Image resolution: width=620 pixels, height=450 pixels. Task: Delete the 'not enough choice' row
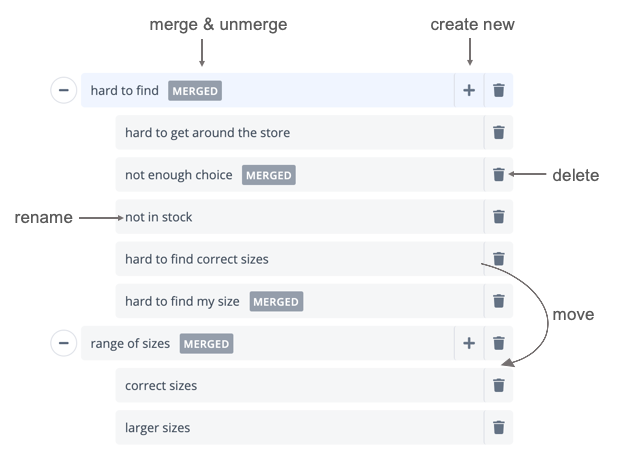click(x=499, y=175)
